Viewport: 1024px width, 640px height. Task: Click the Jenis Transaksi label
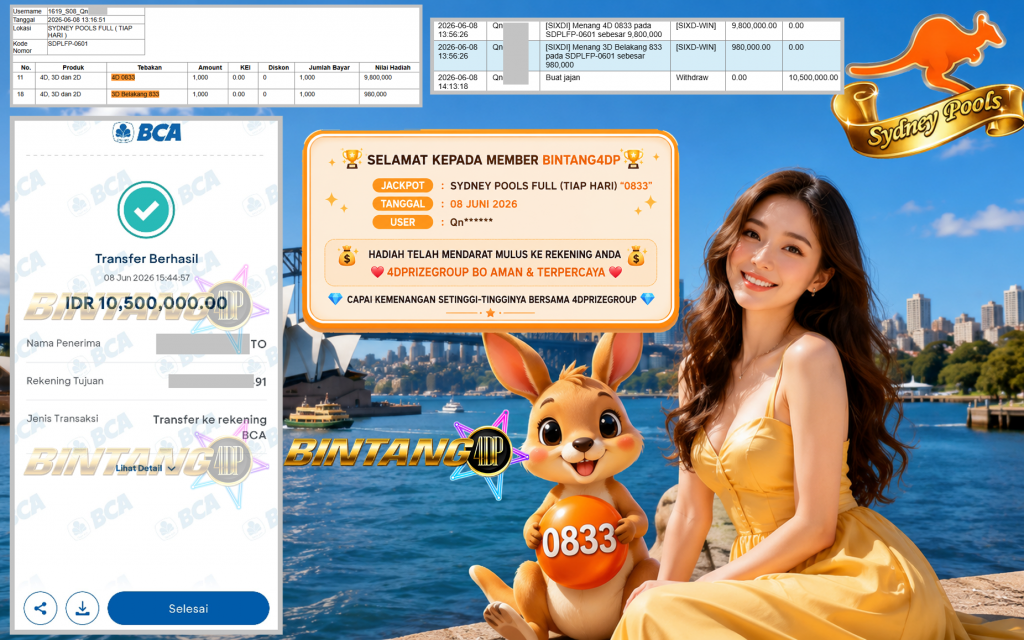[x=62, y=419]
